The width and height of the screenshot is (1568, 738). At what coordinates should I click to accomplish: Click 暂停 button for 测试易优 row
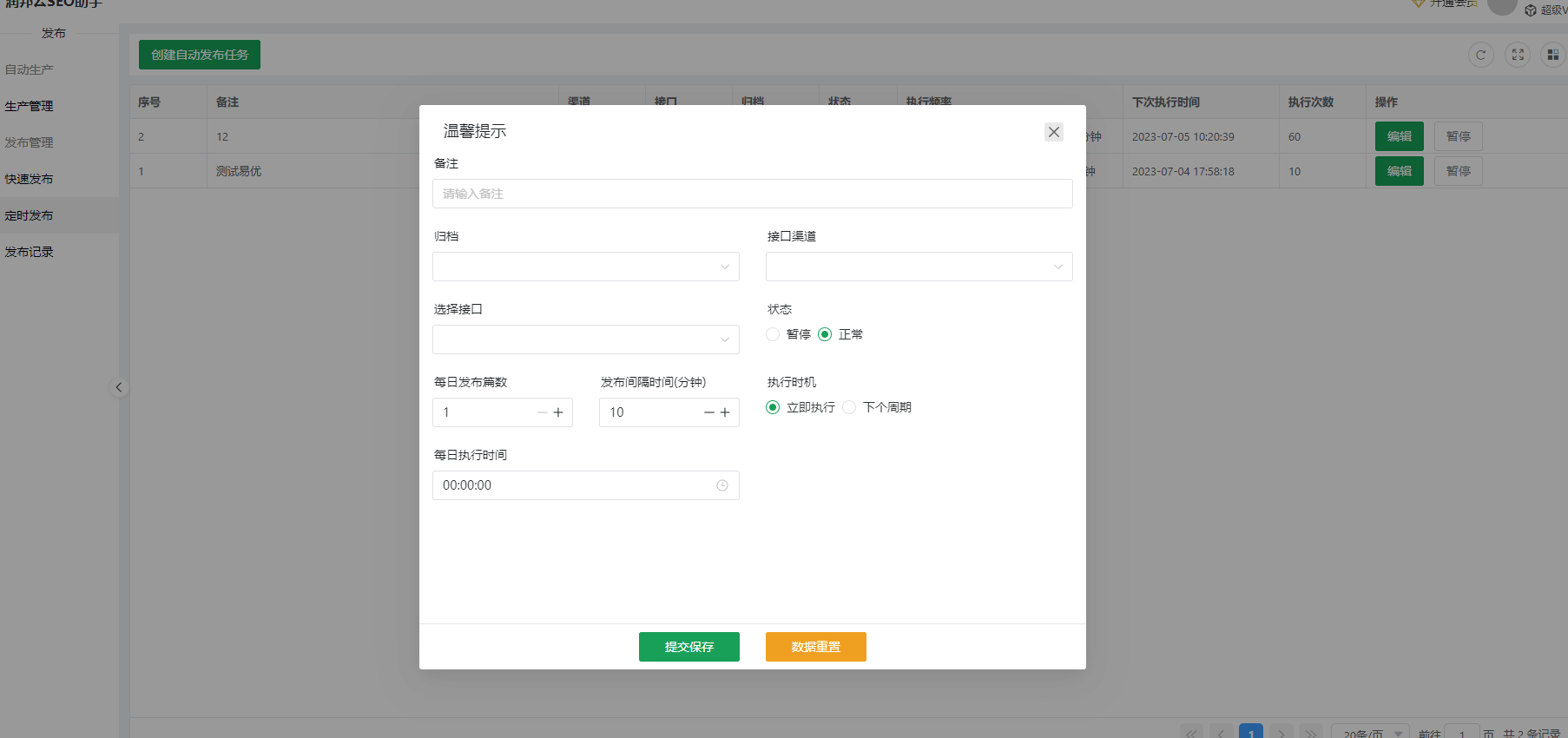[1458, 171]
